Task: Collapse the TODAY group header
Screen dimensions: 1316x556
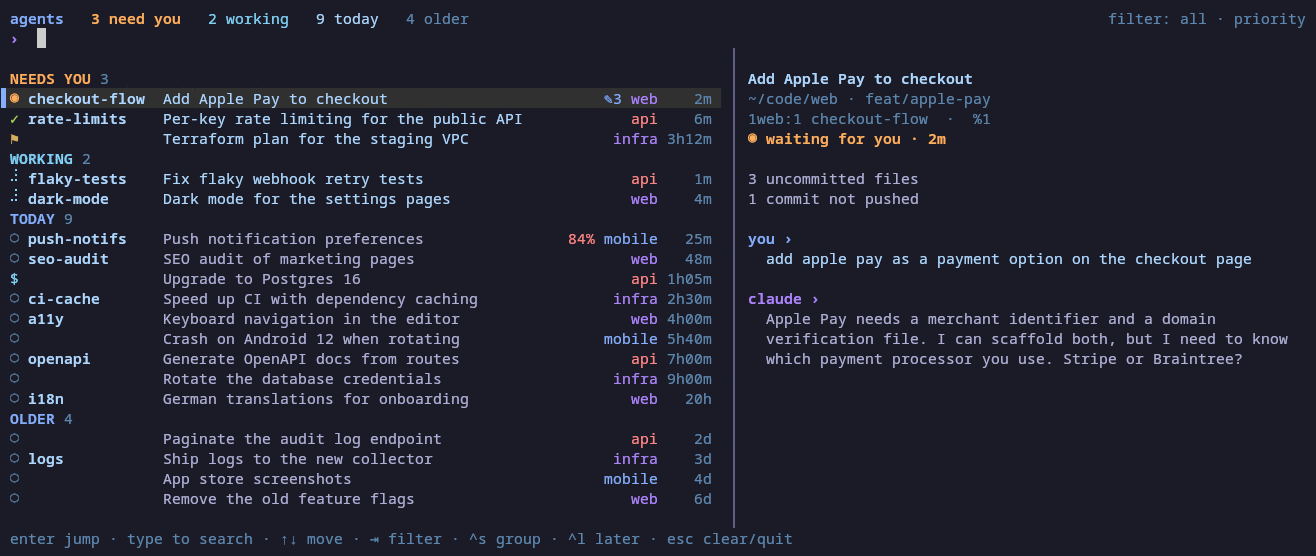Action: [41, 219]
